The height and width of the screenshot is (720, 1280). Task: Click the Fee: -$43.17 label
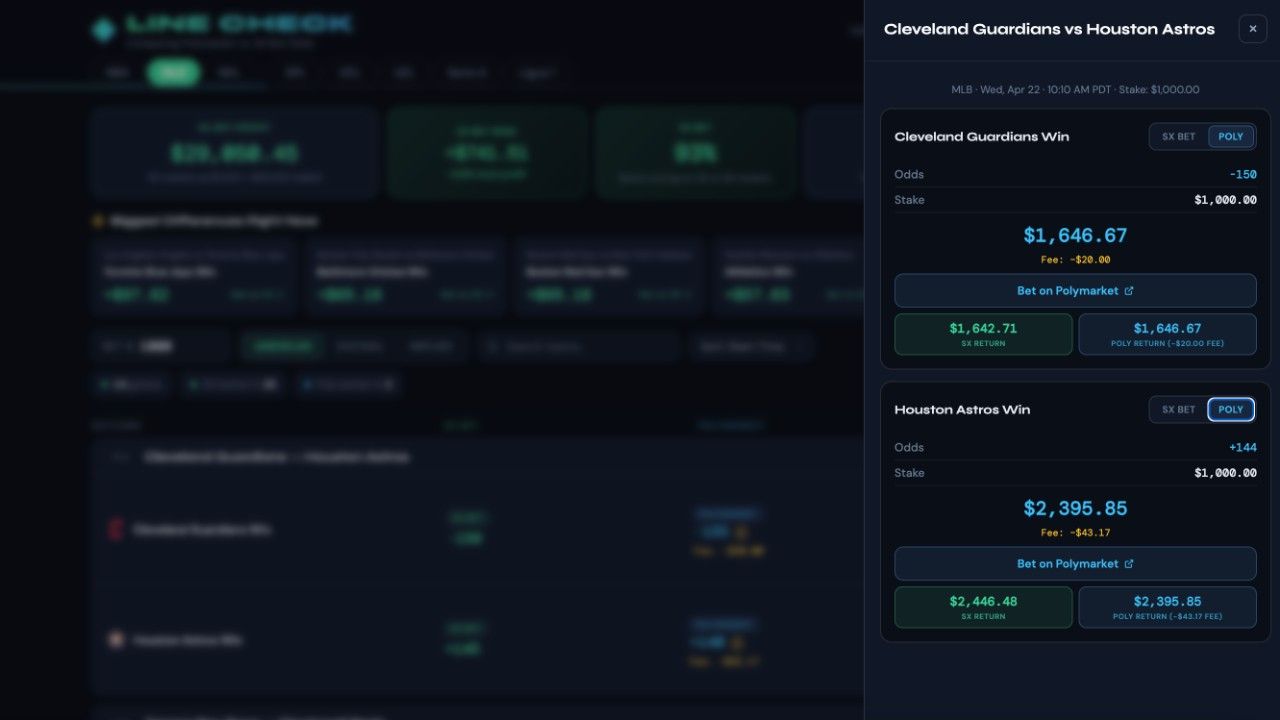(1075, 533)
